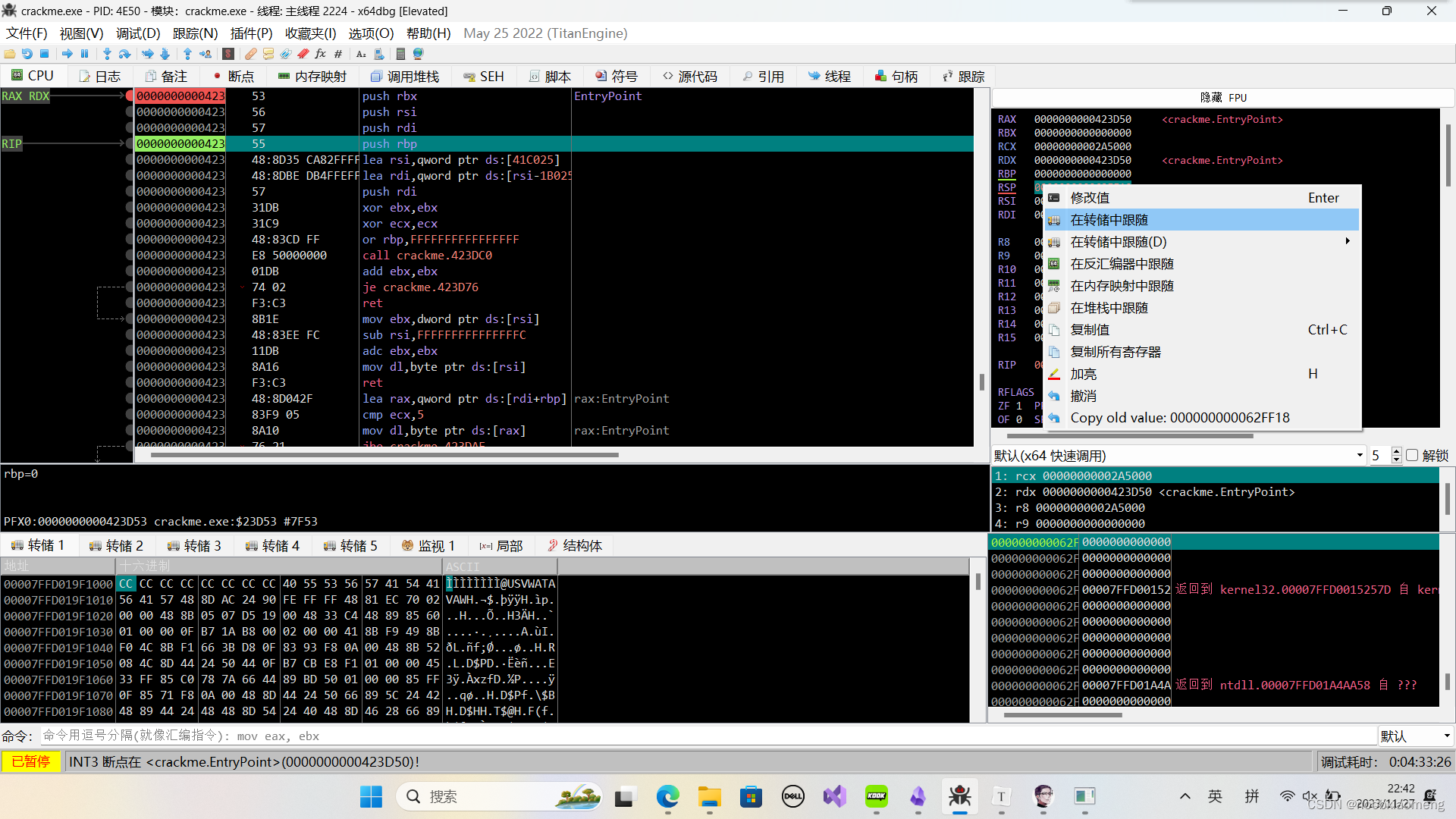The width and height of the screenshot is (1456, 819).
Task: Open the 调试(D) menu
Action: pos(136,33)
